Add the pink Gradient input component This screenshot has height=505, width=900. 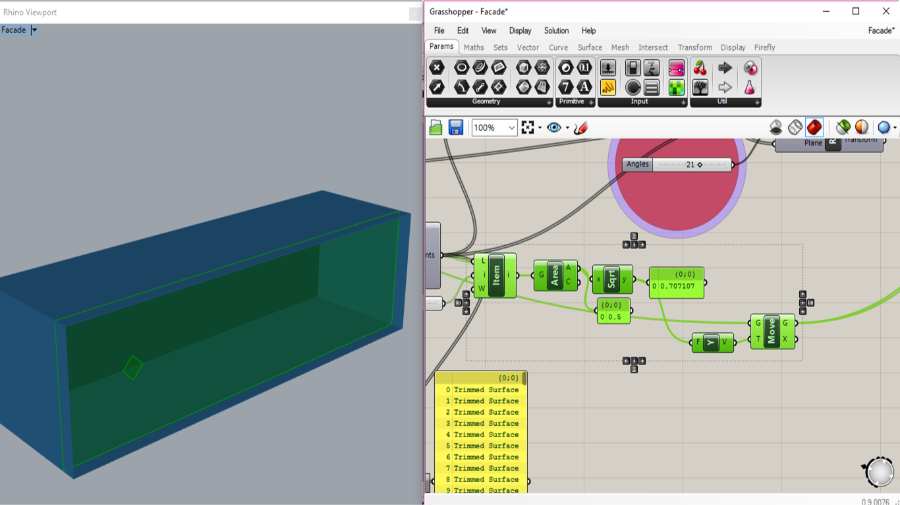tap(676, 68)
